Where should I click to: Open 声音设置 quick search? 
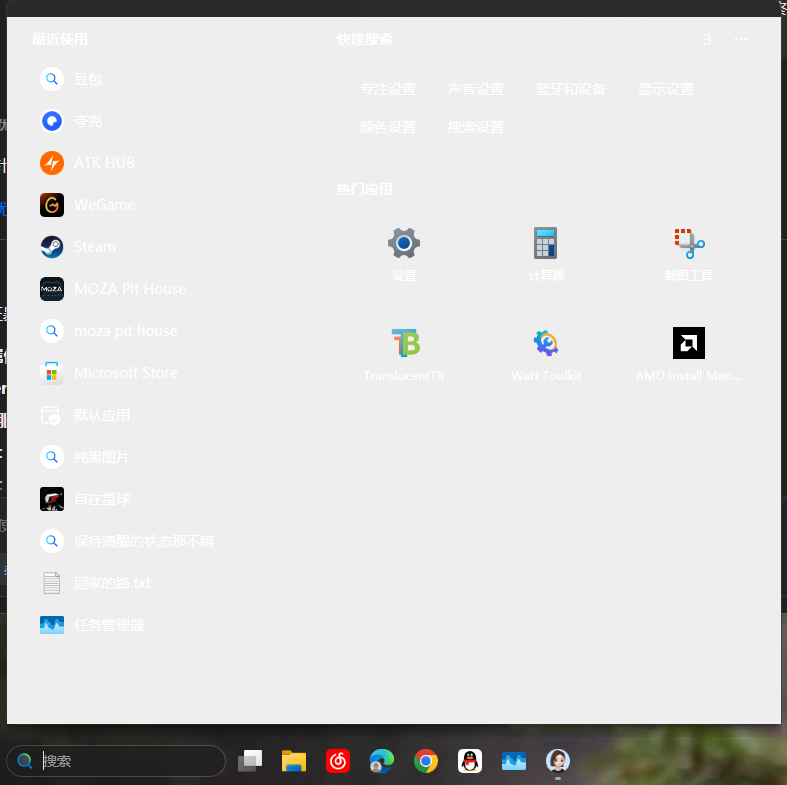(476, 89)
